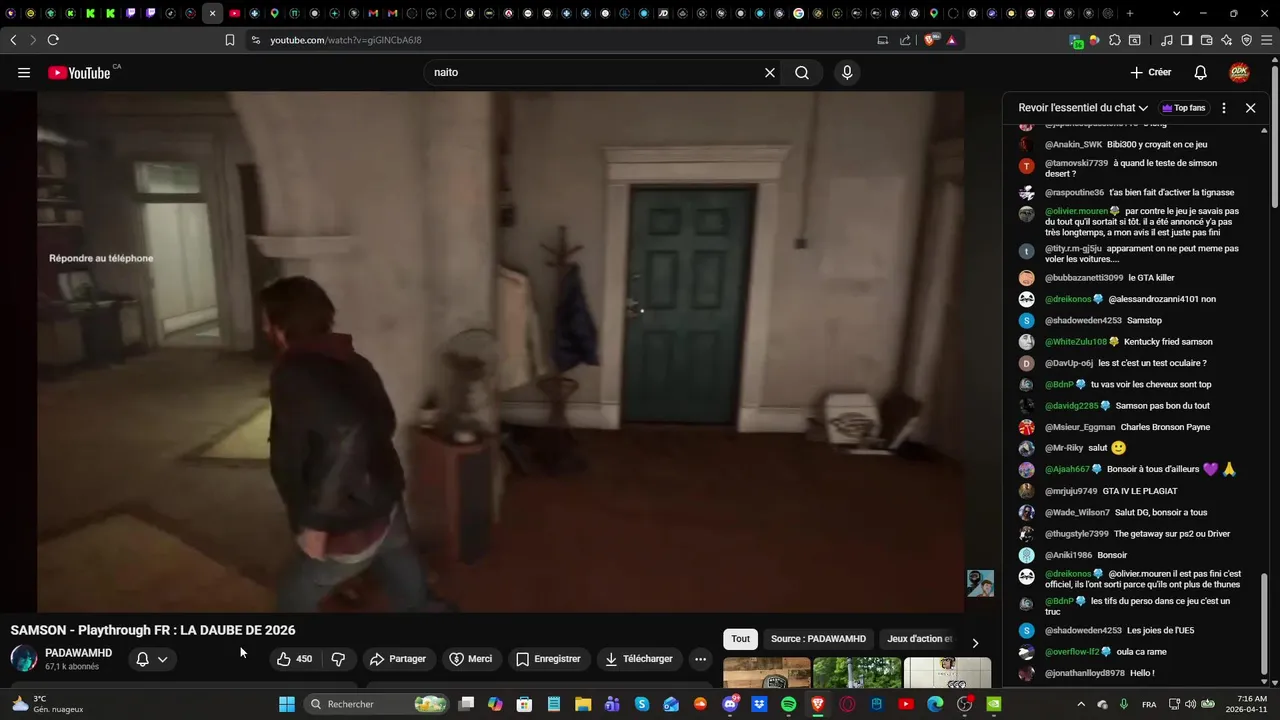Viewport: 1280px width, 720px height.
Task: Click the taskbar Rechercher search box
Action: (x=377, y=704)
